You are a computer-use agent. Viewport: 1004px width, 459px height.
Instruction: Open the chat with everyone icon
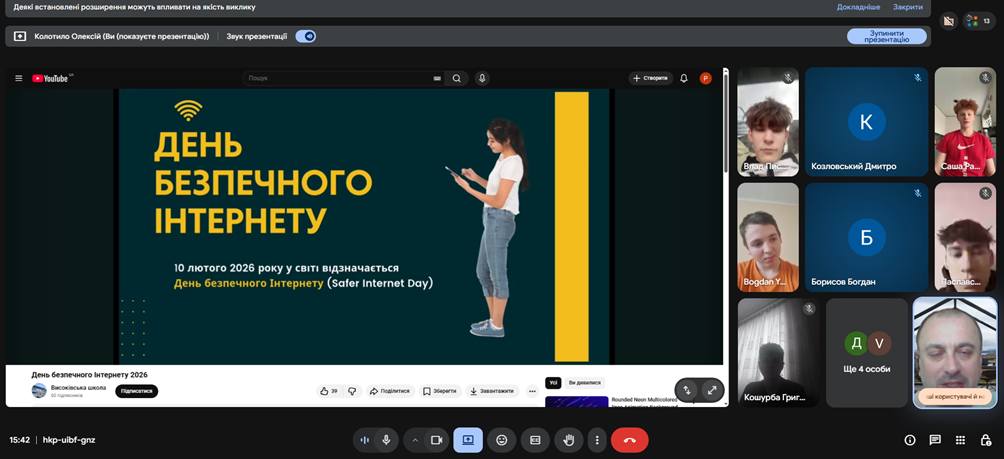tap(935, 440)
